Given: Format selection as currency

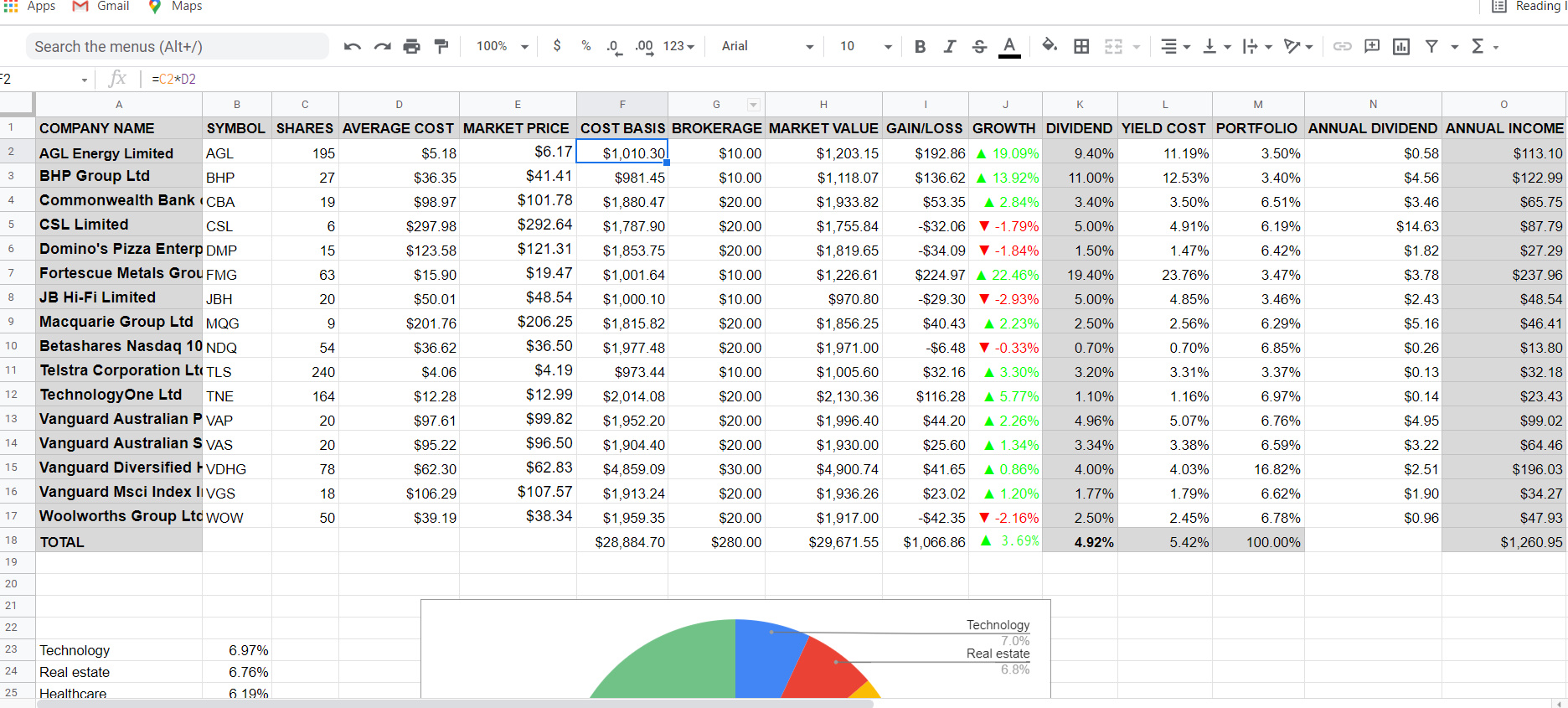Looking at the screenshot, I should point(557,46).
